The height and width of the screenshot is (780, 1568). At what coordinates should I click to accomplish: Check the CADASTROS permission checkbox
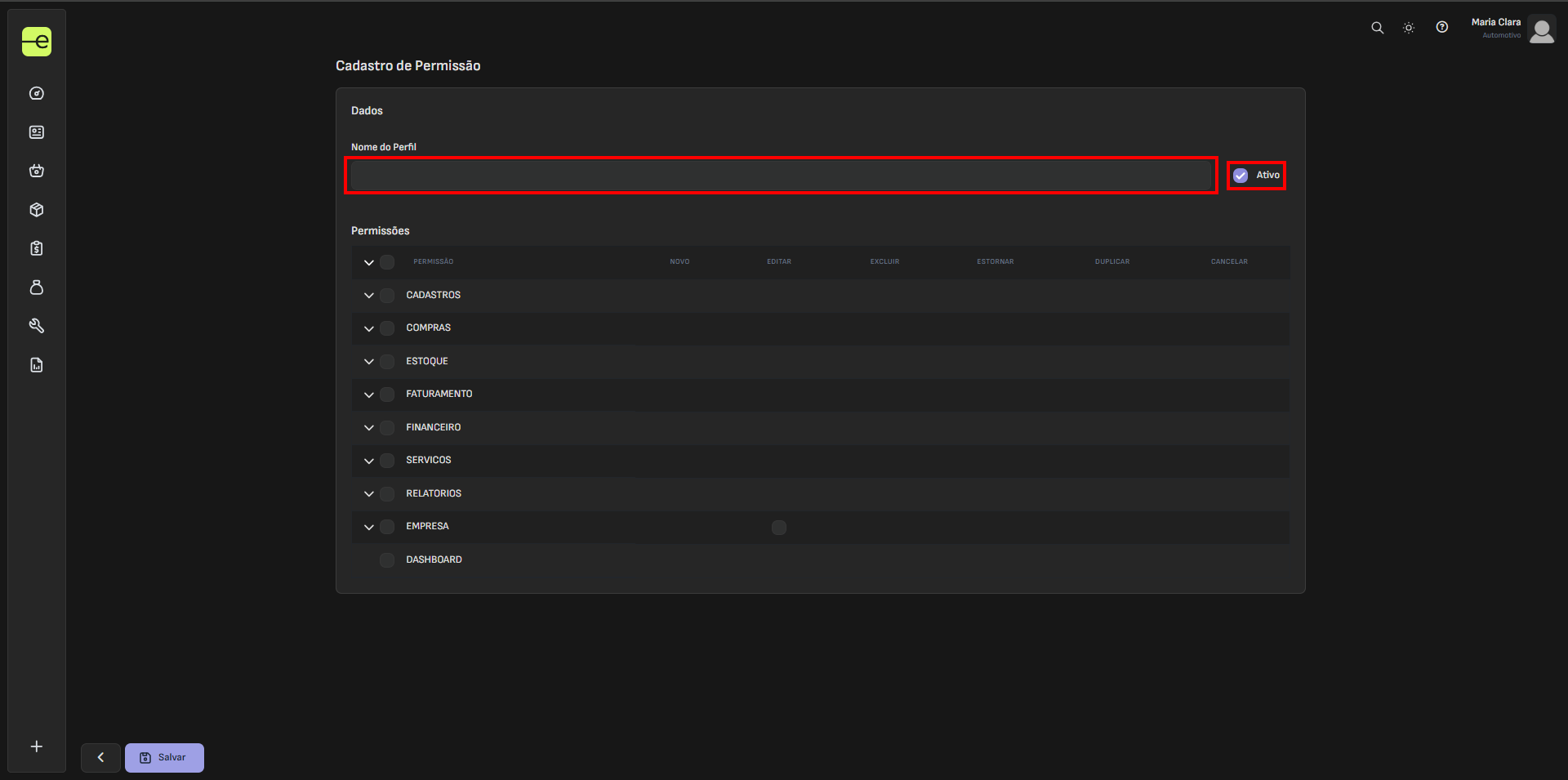coord(387,296)
